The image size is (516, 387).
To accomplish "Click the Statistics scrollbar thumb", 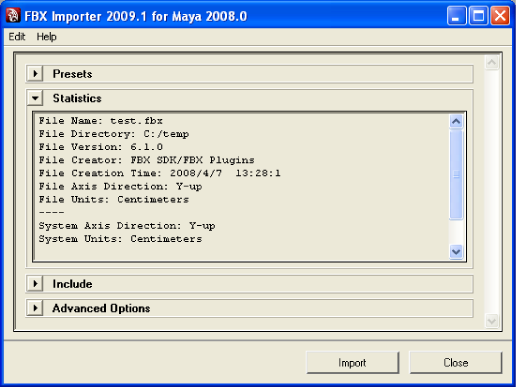I will 456,174.
